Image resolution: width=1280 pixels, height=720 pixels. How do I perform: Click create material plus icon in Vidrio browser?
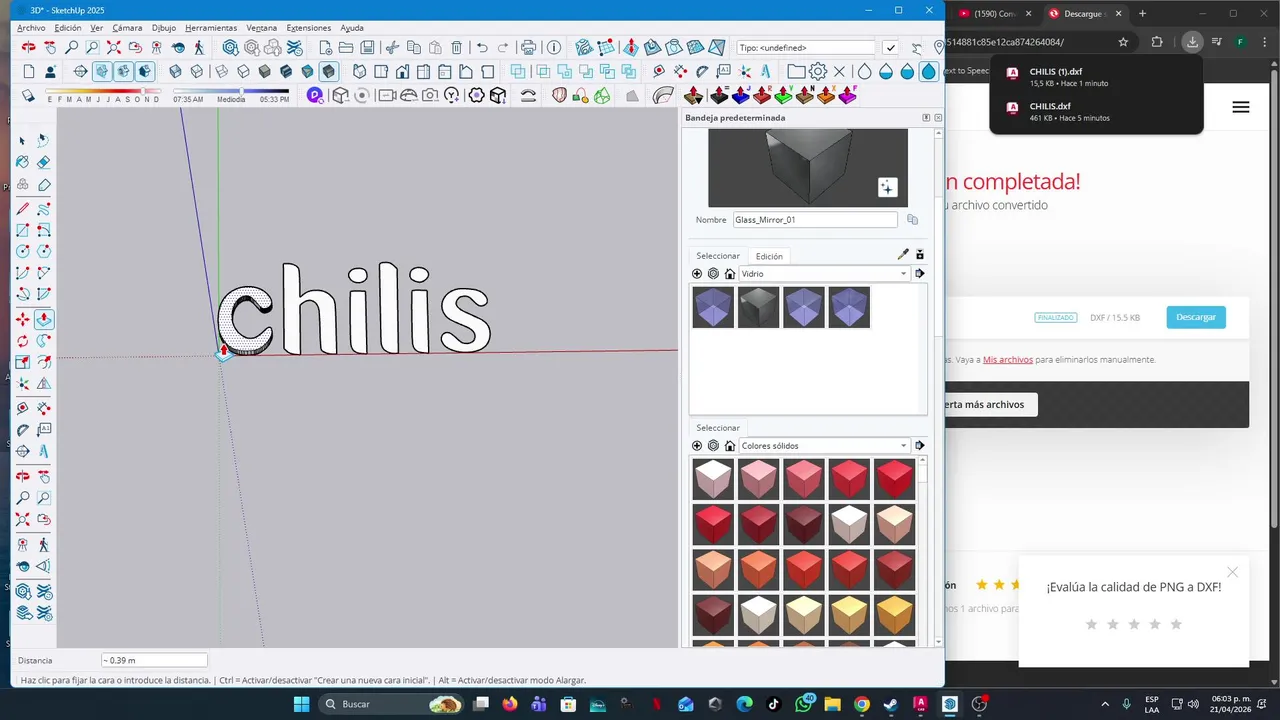click(697, 273)
